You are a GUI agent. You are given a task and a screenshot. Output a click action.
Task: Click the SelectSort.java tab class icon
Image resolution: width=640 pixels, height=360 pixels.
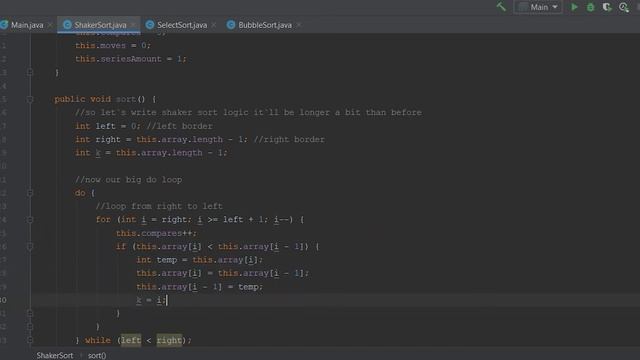point(150,25)
